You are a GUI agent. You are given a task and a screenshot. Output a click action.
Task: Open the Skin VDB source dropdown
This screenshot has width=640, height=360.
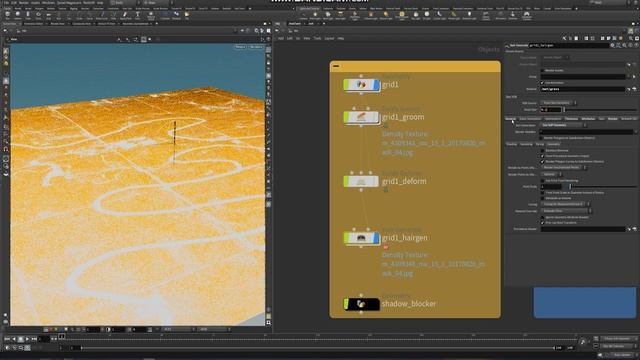[x=558, y=103]
